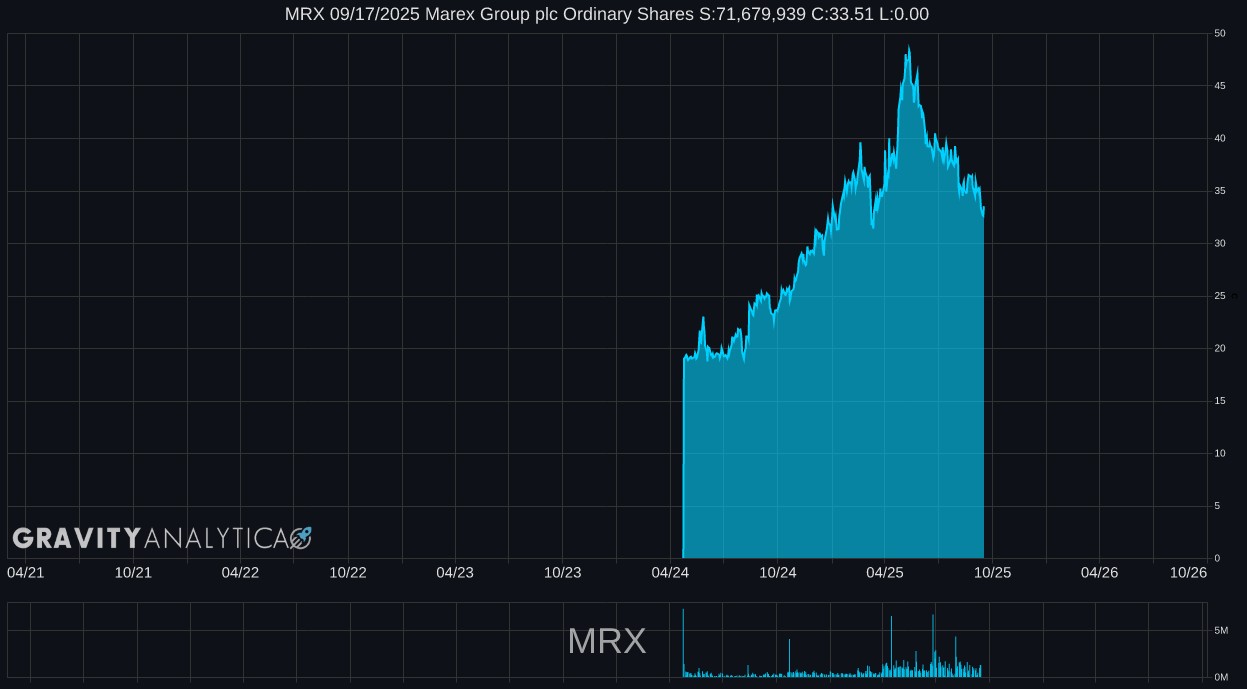1247x689 pixels.
Task: Select the 40 price axis label
Action: click(x=1220, y=138)
